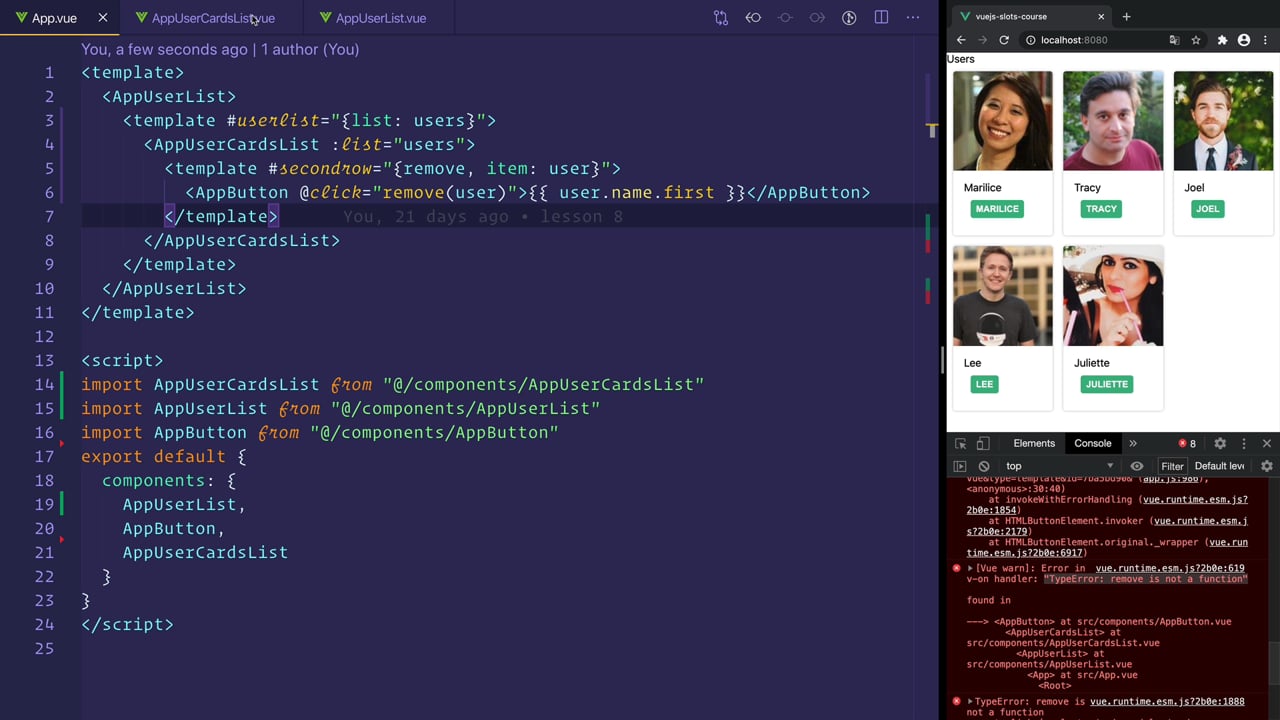
Task: Go forward in the browser
Action: (982, 40)
